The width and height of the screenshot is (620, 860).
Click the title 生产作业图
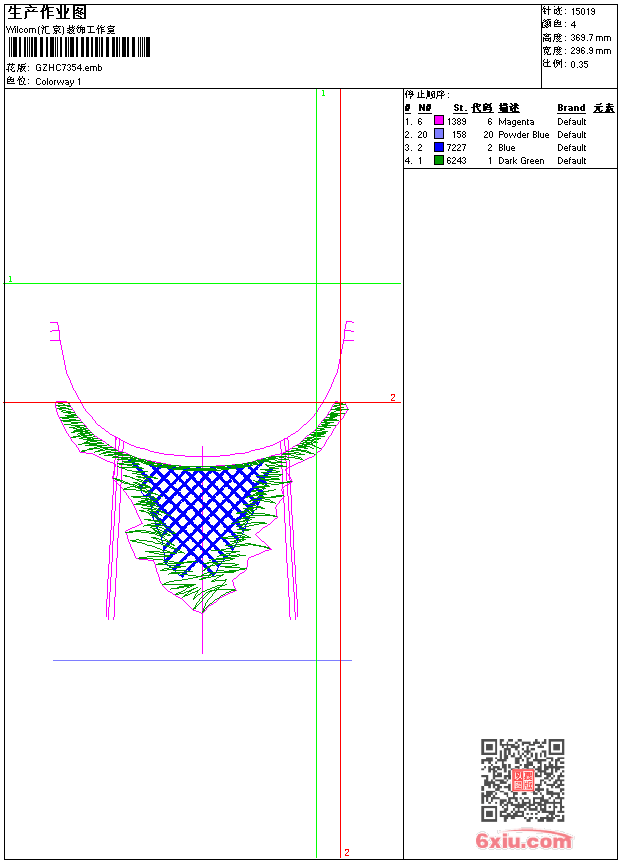[47, 12]
